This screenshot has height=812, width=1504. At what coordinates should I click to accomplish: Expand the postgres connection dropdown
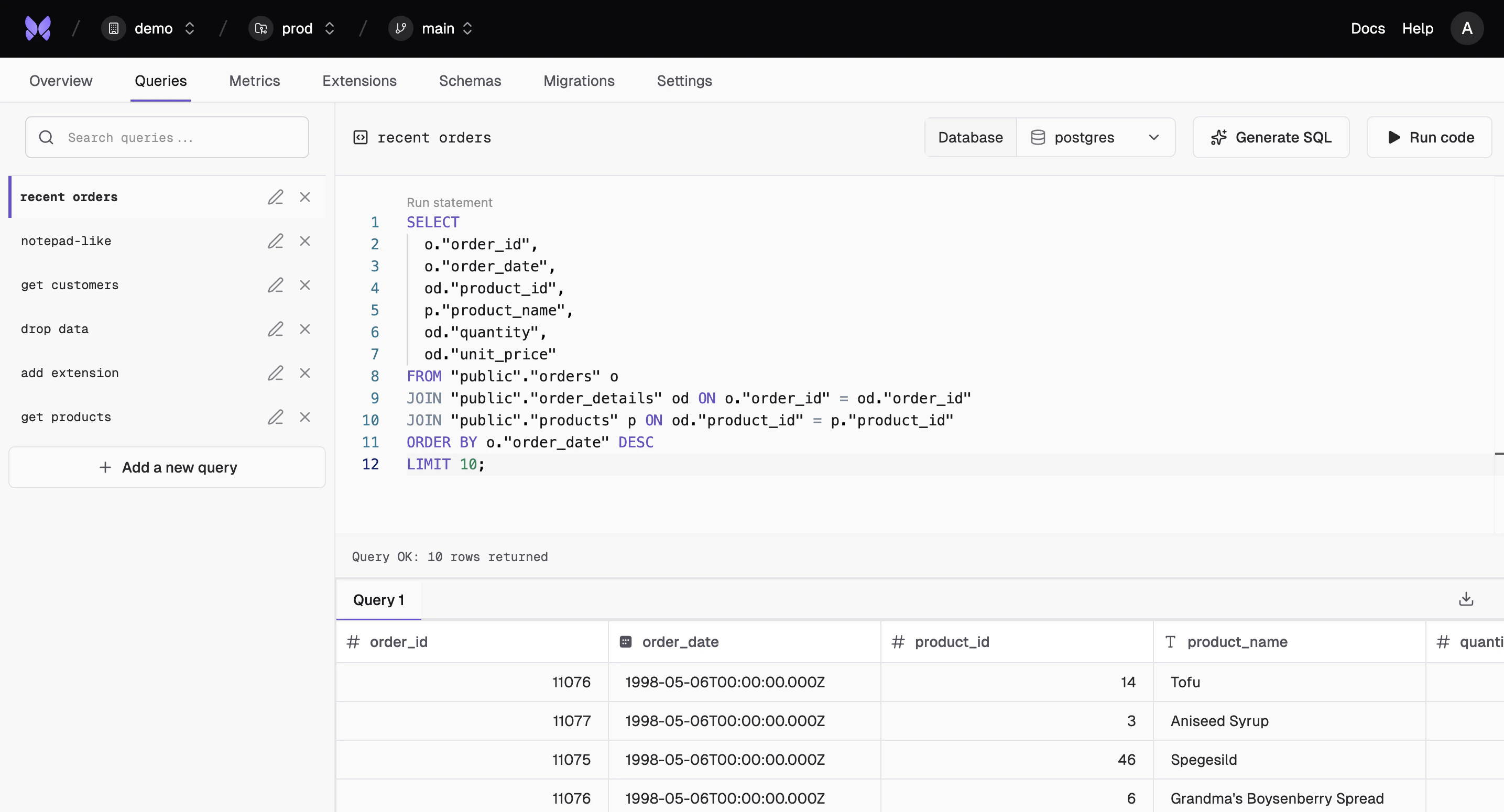(1154, 137)
